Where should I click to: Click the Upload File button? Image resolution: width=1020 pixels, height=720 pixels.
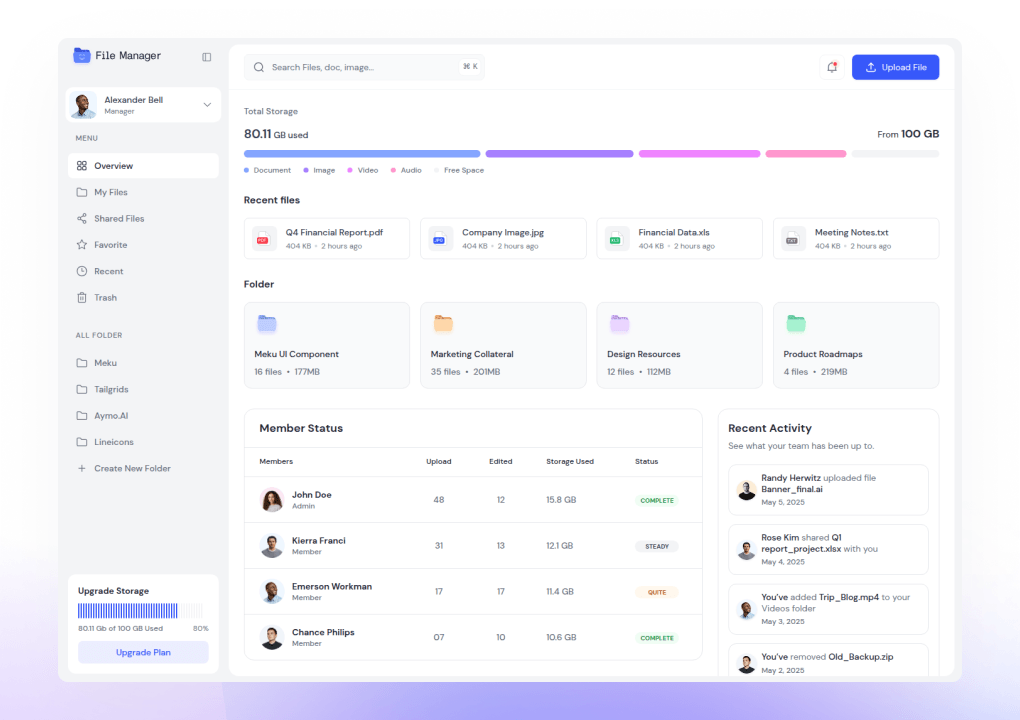(x=894, y=66)
